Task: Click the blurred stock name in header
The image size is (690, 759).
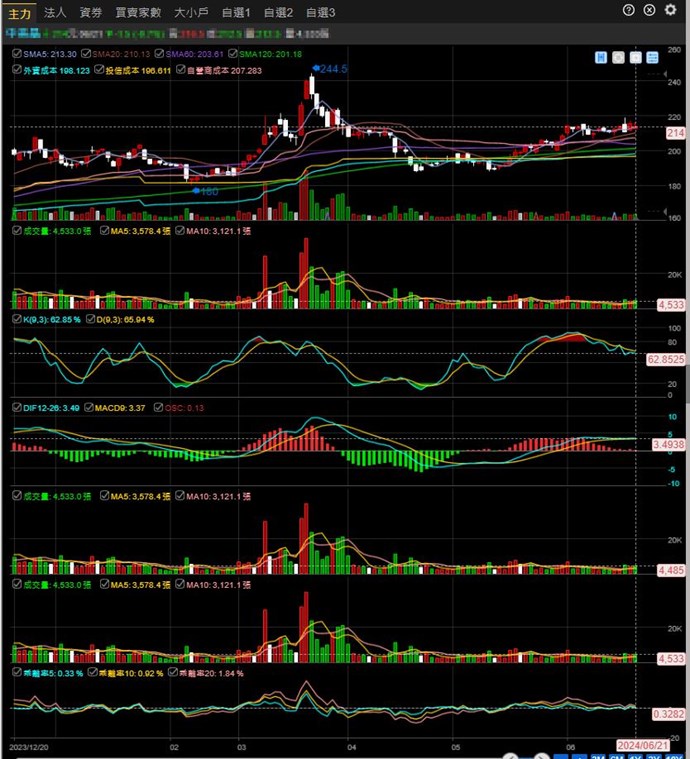Action: click(x=23, y=33)
